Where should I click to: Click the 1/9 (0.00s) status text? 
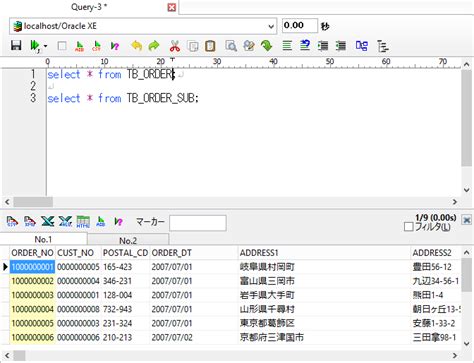click(436, 217)
